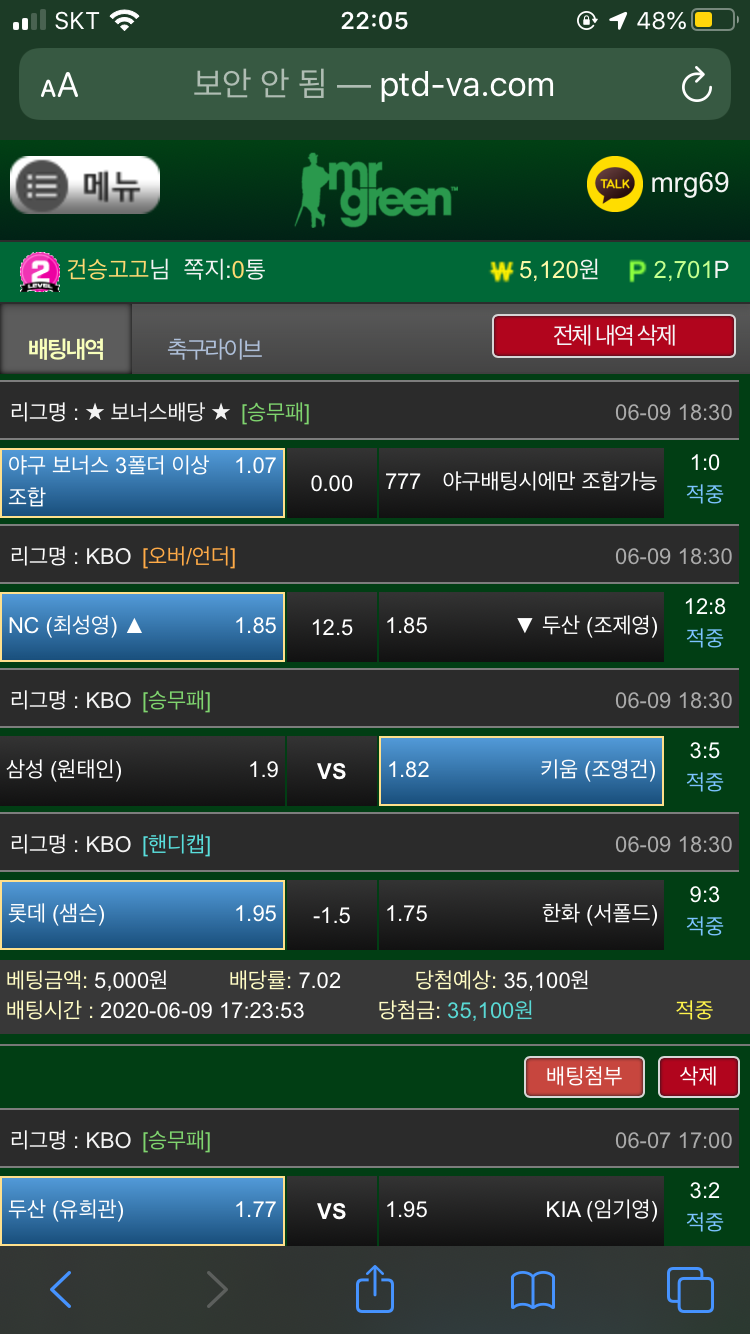Go back with Safari back arrow
Viewport: 750px width, 1334px height.
61,1289
